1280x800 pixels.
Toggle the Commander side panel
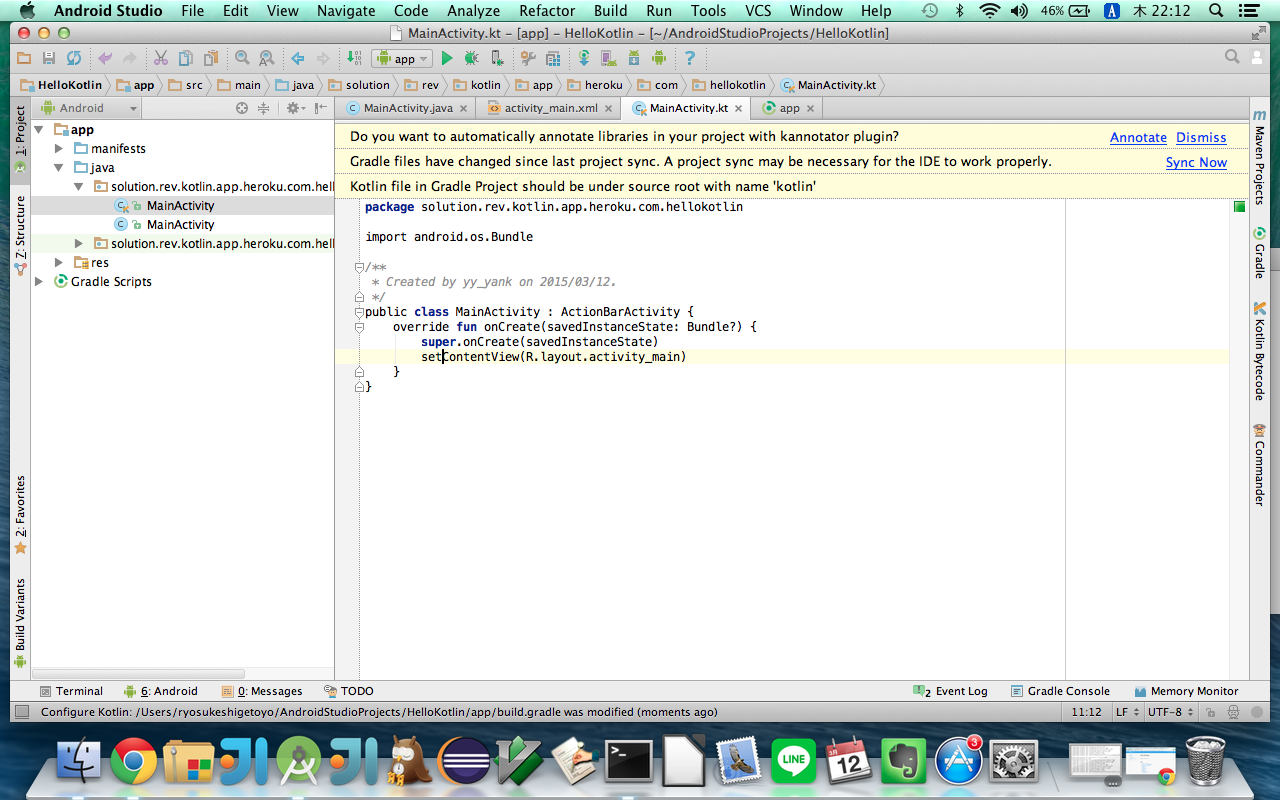click(1260, 465)
